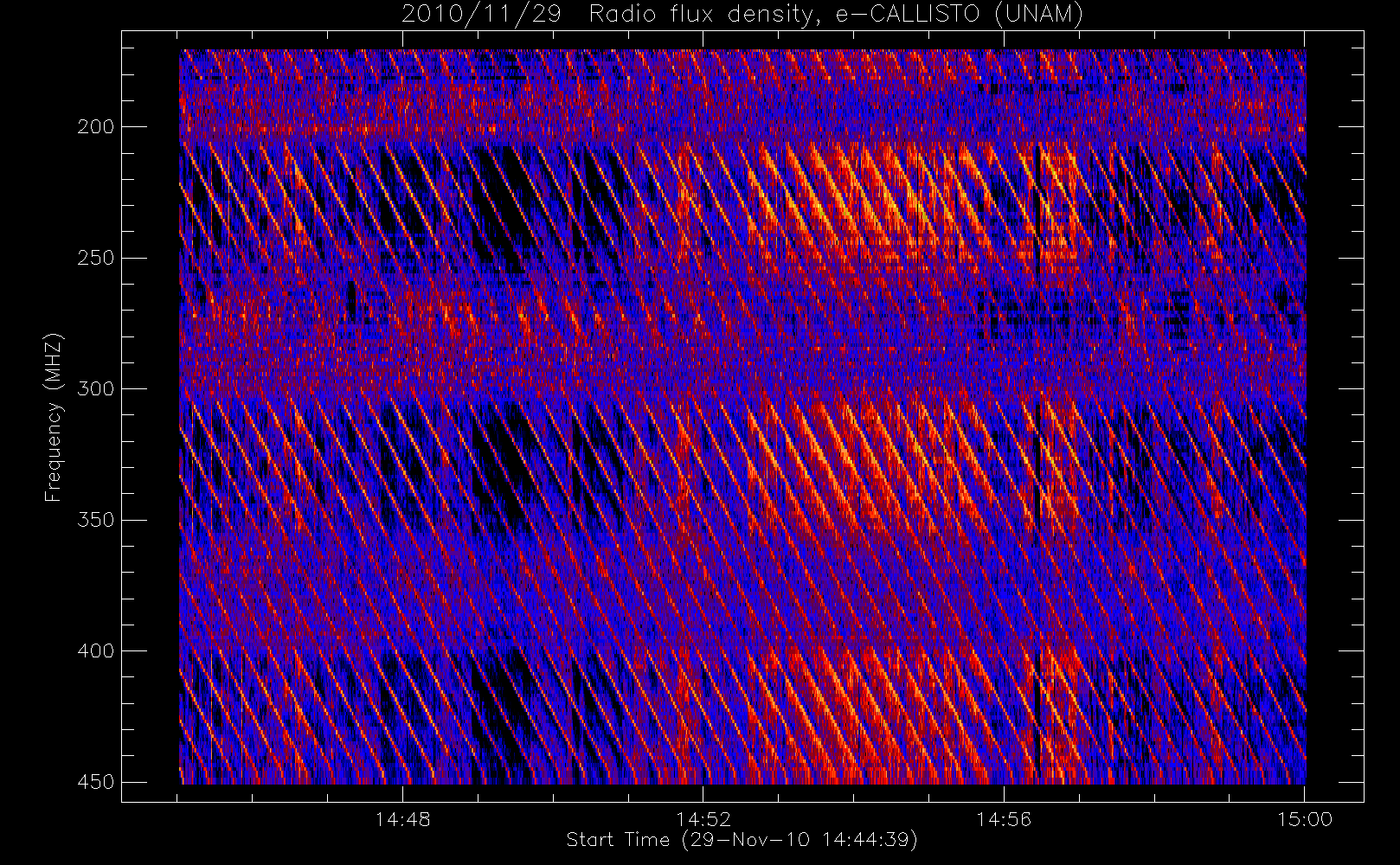This screenshot has height=865, width=1400.
Task: Select the 300 frequency tick label
Action: click(x=95, y=389)
